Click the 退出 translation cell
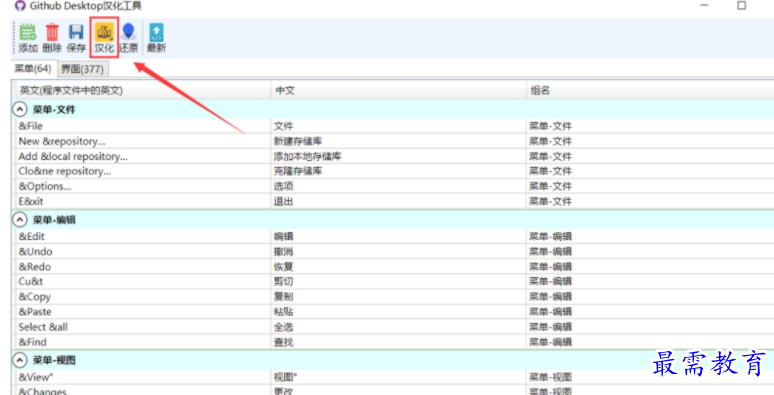This screenshot has width=774, height=395. pyautogui.click(x=398, y=202)
